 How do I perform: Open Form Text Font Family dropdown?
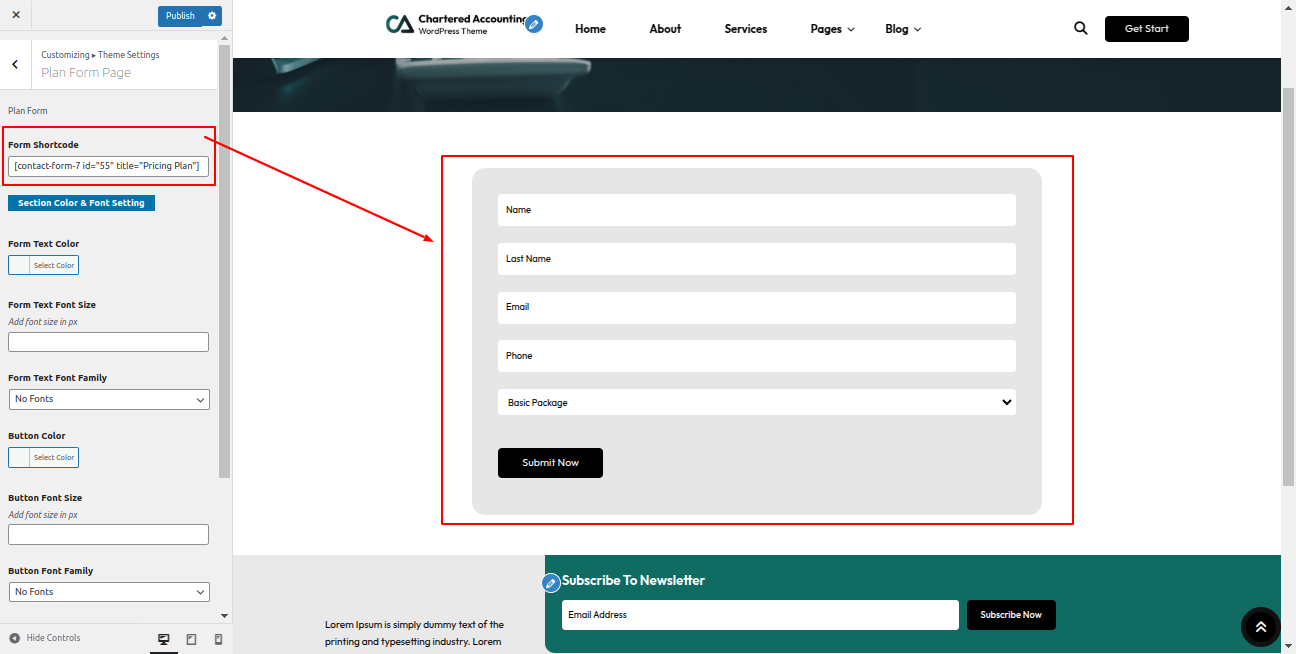(109, 399)
